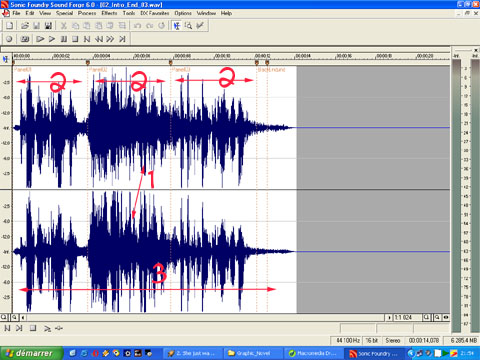Screen dimensions: 480x360
Task: Click the Copy toolbar icon
Action: pyautogui.click(x=76, y=26)
